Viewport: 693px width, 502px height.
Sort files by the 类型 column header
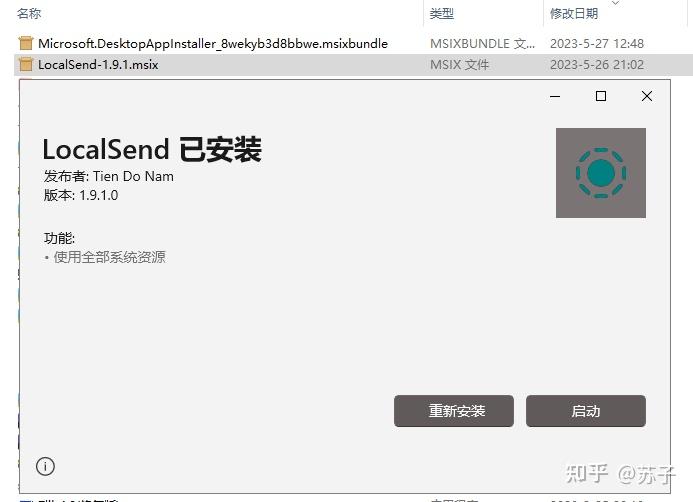click(442, 13)
